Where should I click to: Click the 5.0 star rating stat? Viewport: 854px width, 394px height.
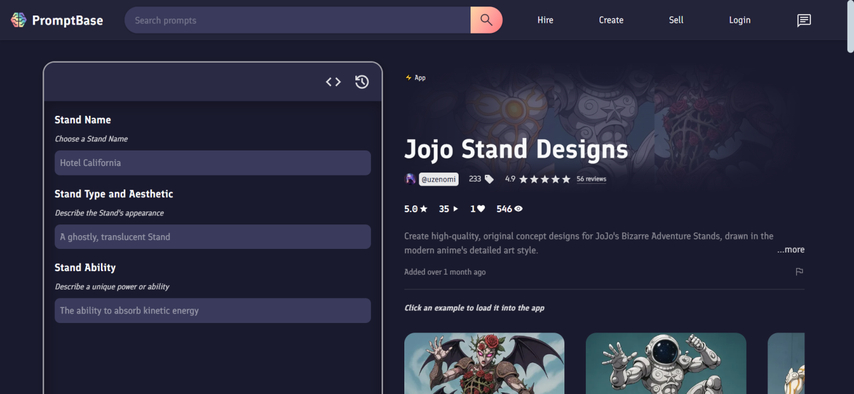416,209
